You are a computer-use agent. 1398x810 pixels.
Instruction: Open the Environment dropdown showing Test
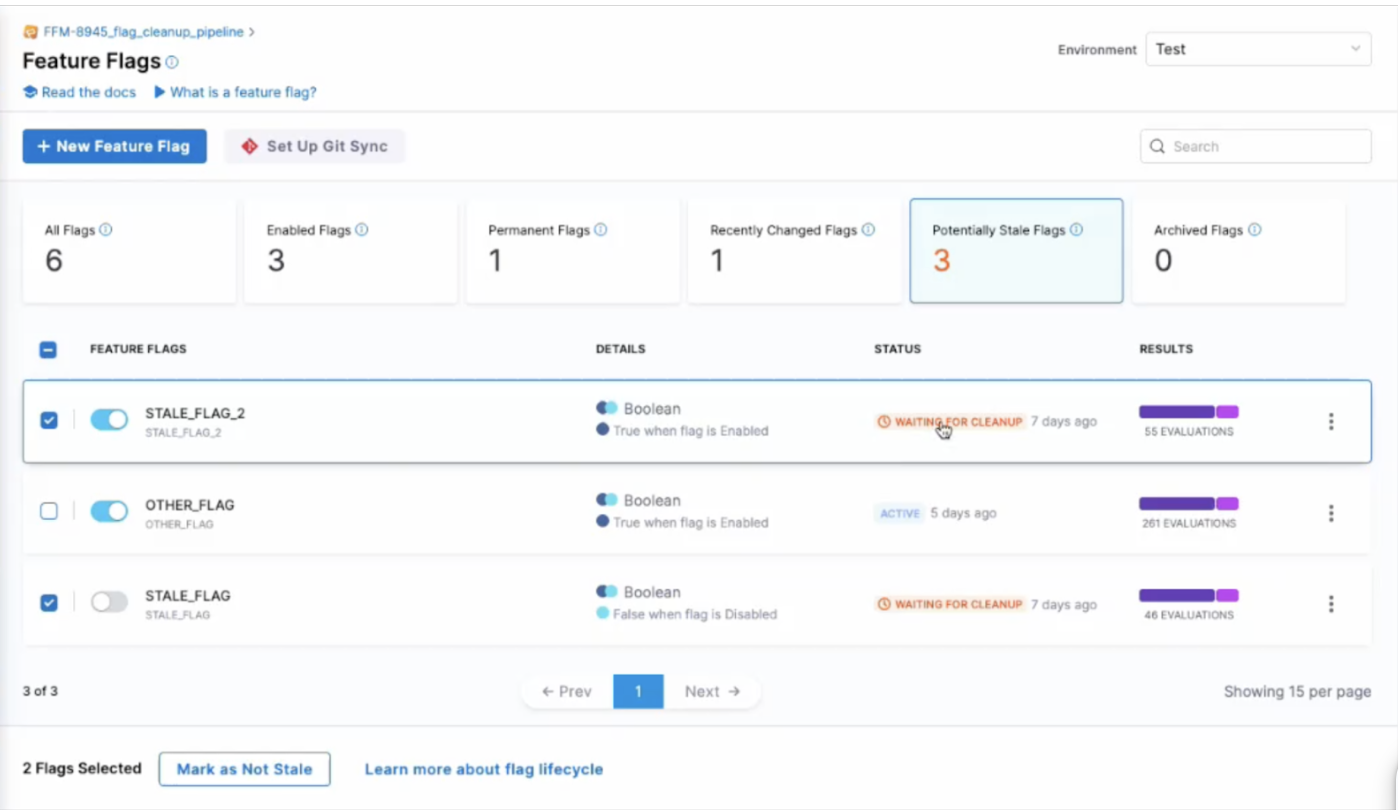(1257, 48)
